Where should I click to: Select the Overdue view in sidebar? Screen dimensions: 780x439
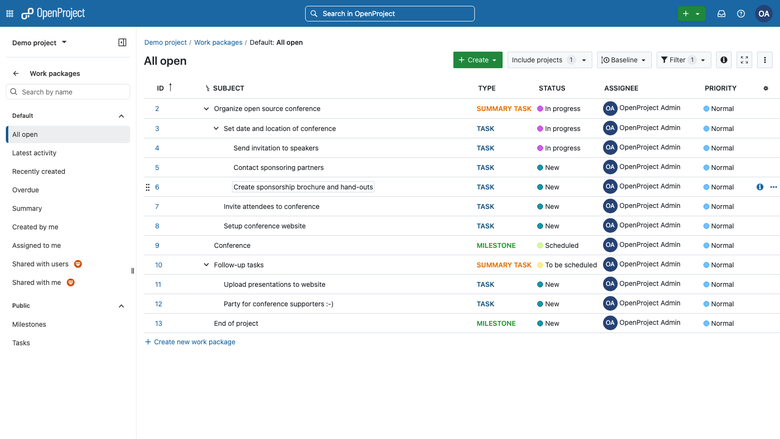tap(25, 190)
